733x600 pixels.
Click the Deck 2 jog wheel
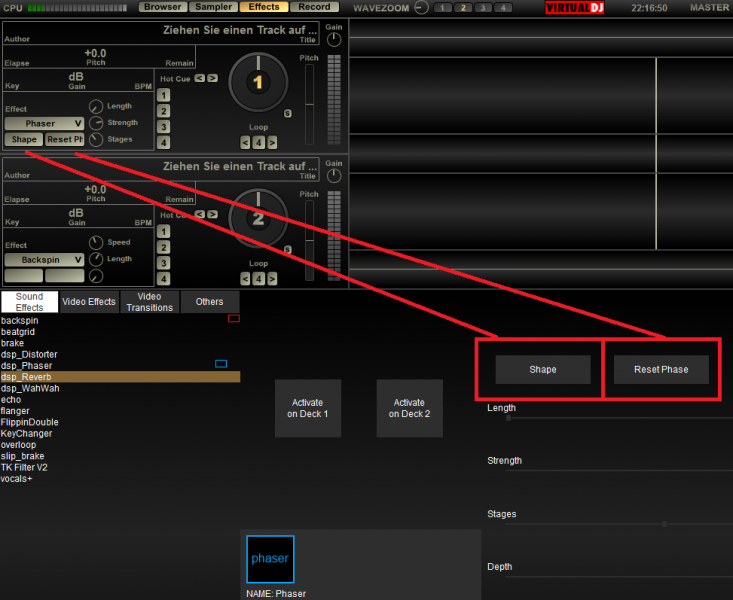click(258, 218)
